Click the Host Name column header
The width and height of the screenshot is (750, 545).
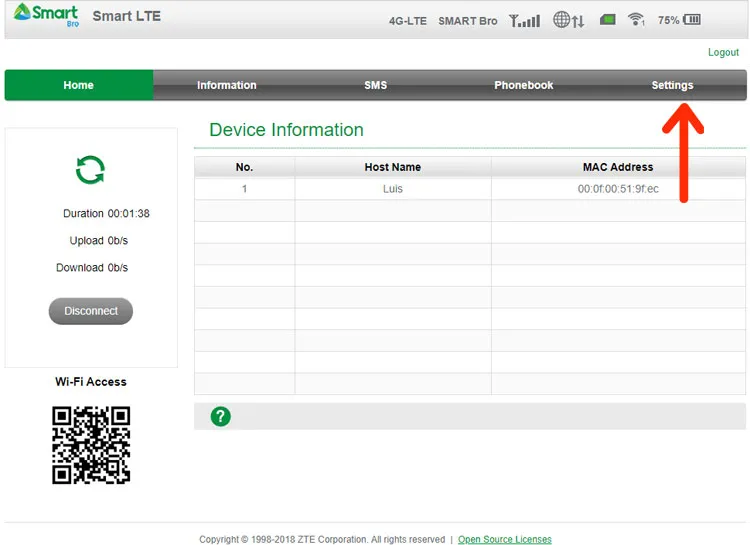(393, 167)
